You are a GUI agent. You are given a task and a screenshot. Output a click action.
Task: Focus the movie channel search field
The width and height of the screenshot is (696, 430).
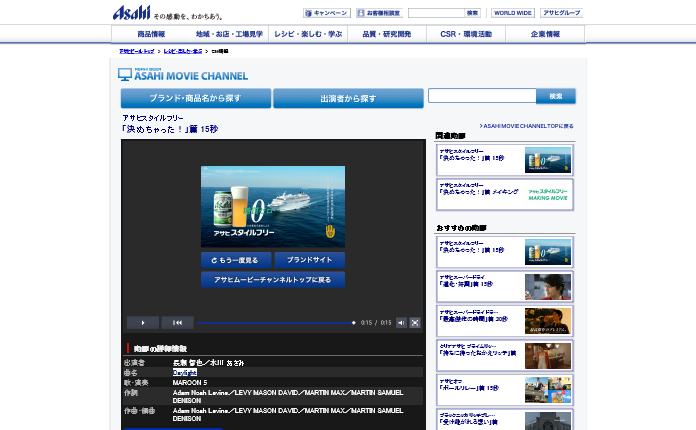click(482, 96)
